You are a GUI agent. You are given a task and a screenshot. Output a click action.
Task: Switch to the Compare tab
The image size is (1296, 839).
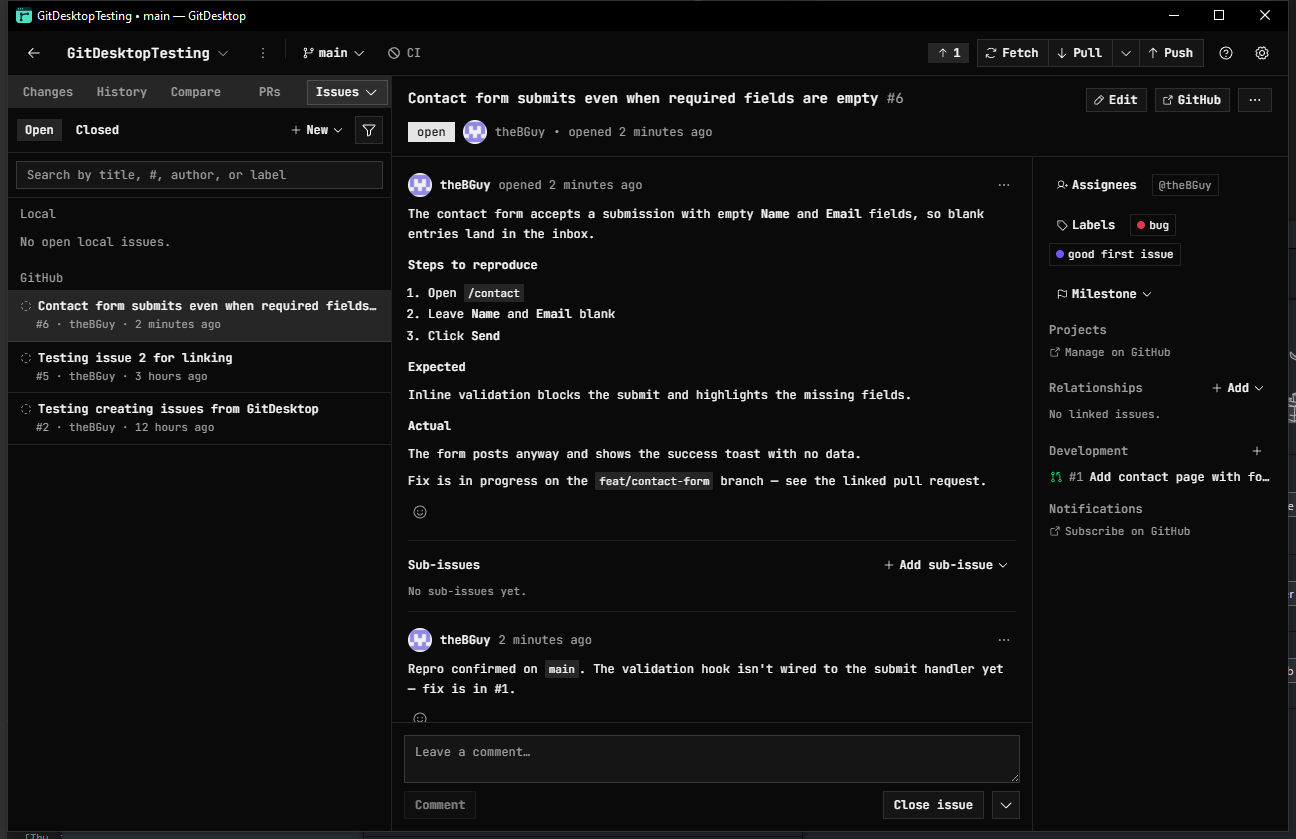tap(196, 92)
